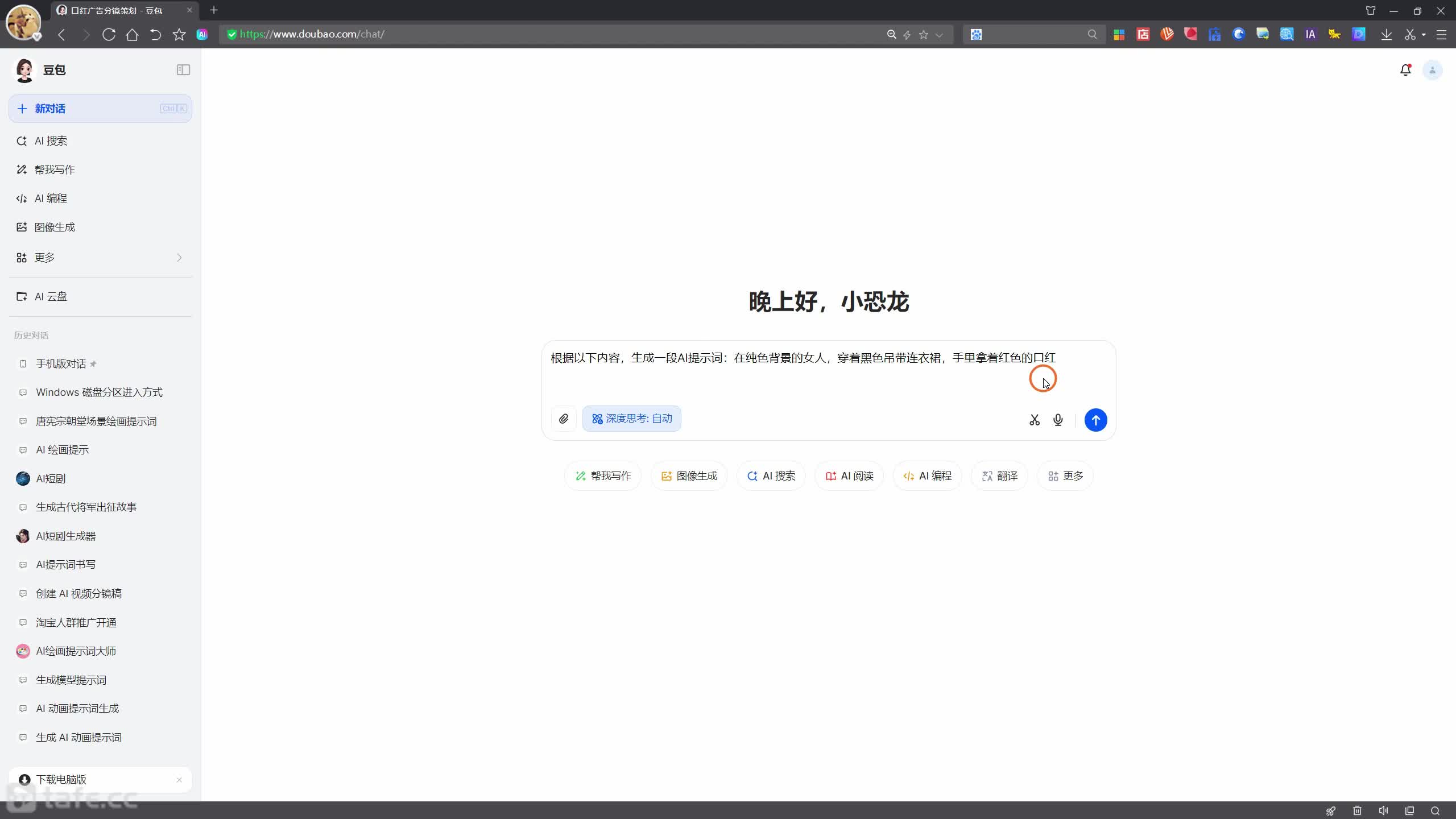Open 唐宪宗朝堂场景绘画提示词 chat
Viewport: 1456px width, 819px height.
tap(100, 421)
